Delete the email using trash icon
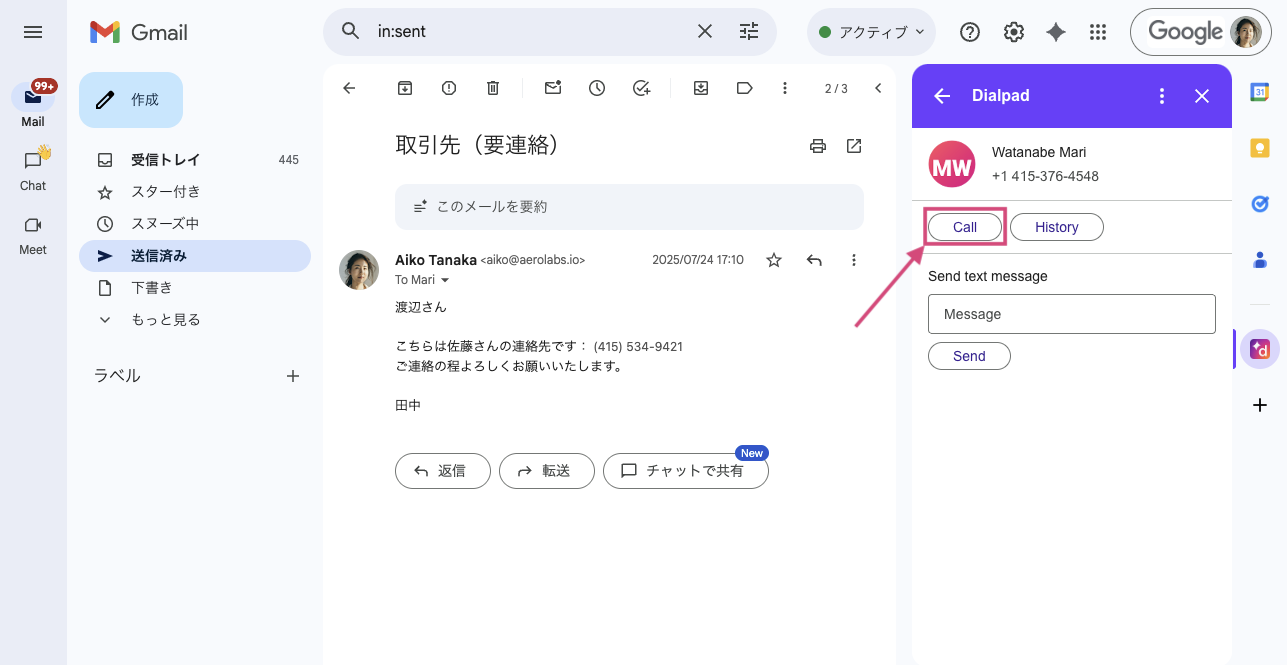 tap(493, 88)
